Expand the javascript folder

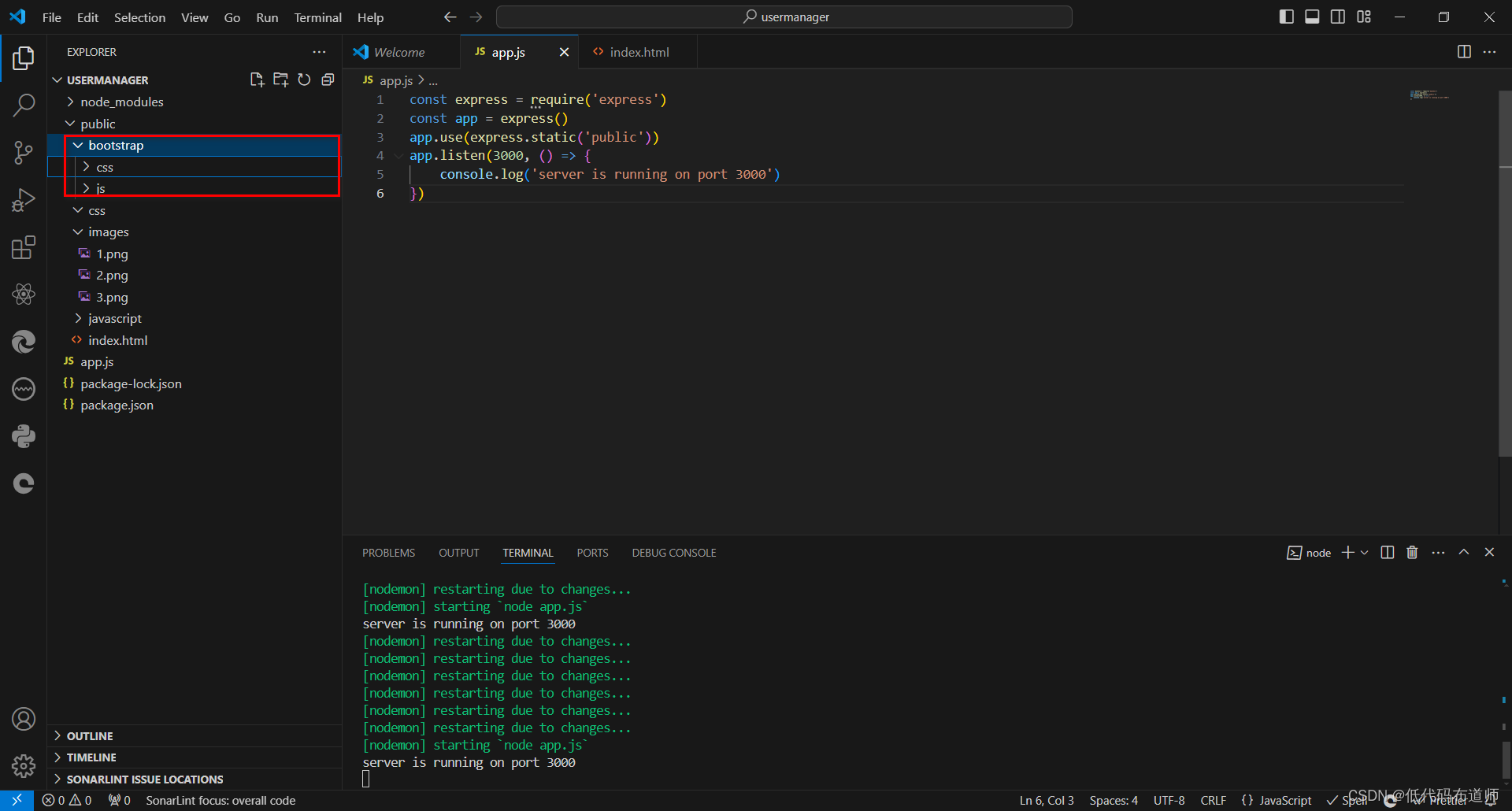click(194, 318)
